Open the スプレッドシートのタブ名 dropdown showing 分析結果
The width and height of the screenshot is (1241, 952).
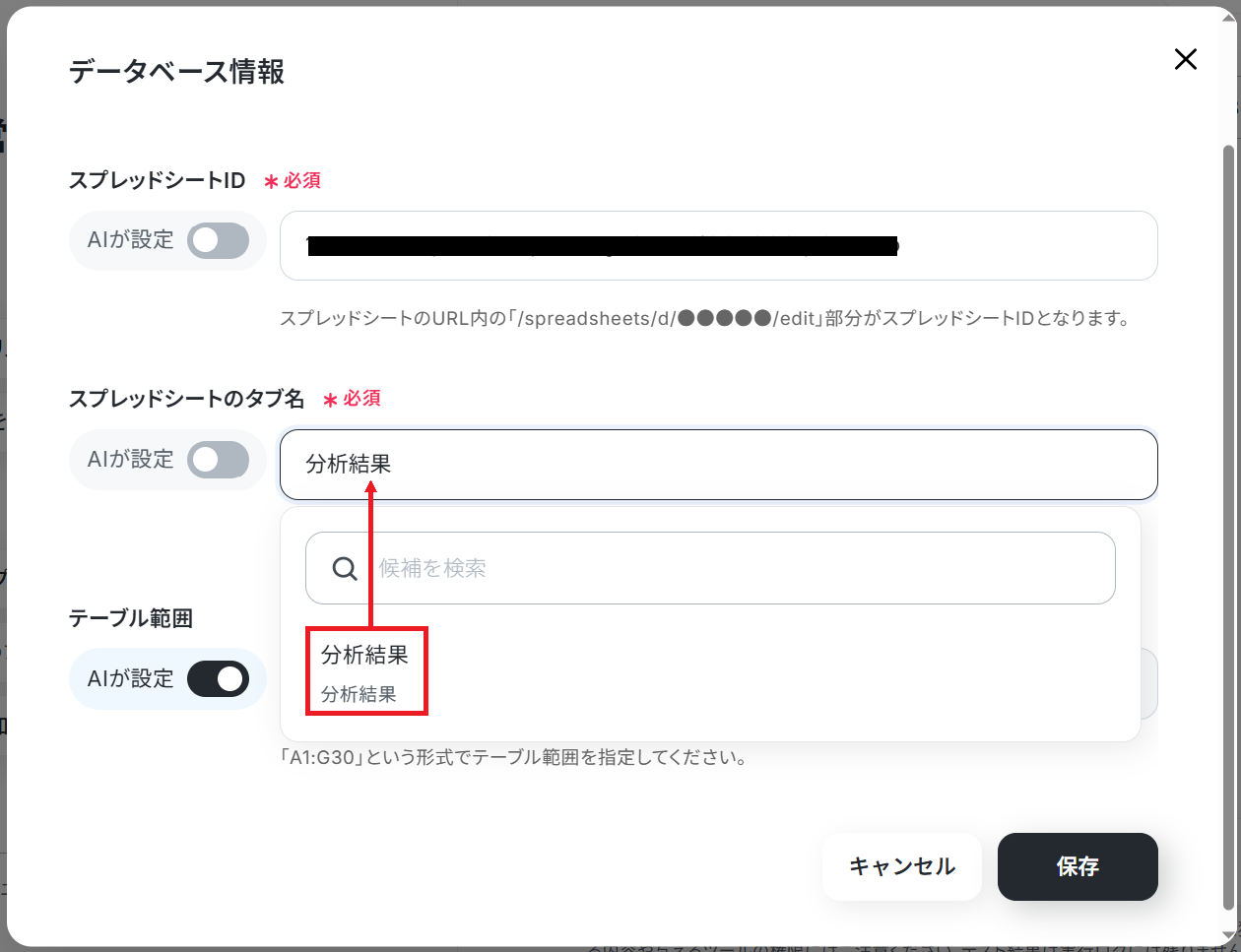719,464
